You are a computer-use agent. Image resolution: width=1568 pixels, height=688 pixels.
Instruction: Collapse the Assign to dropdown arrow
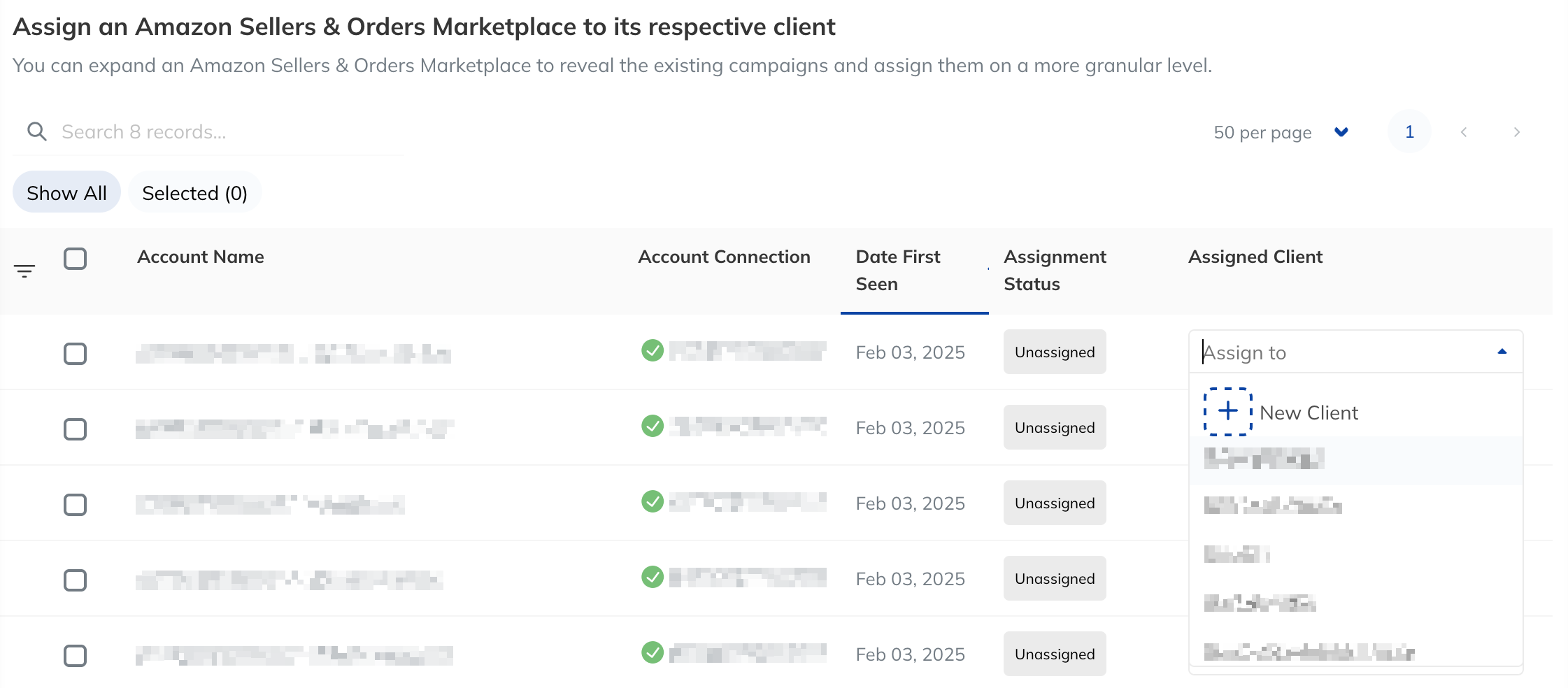(1502, 352)
